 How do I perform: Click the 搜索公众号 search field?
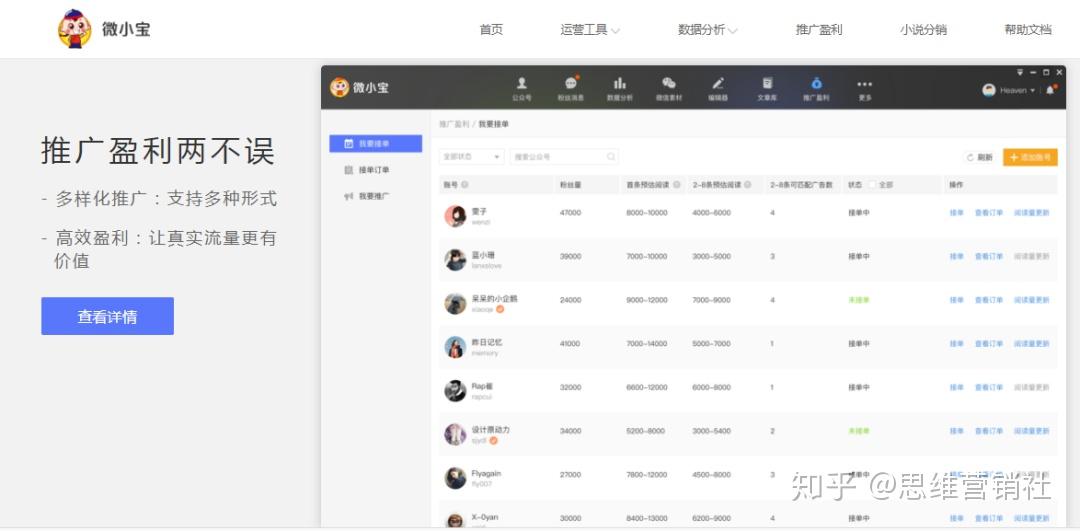563,157
